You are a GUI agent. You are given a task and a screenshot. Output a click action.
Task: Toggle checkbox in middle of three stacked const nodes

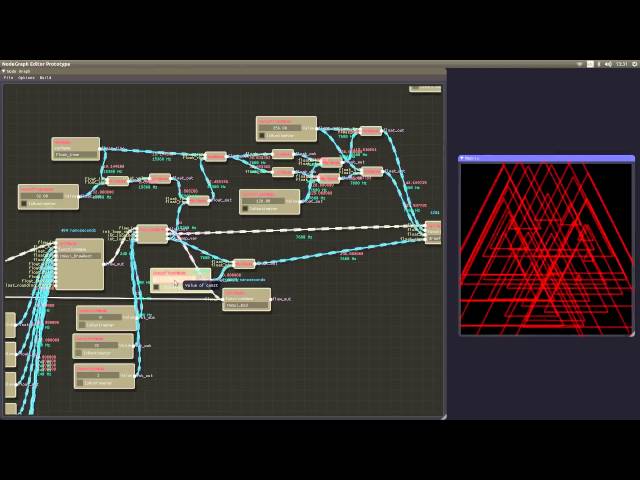(x=78, y=353)
